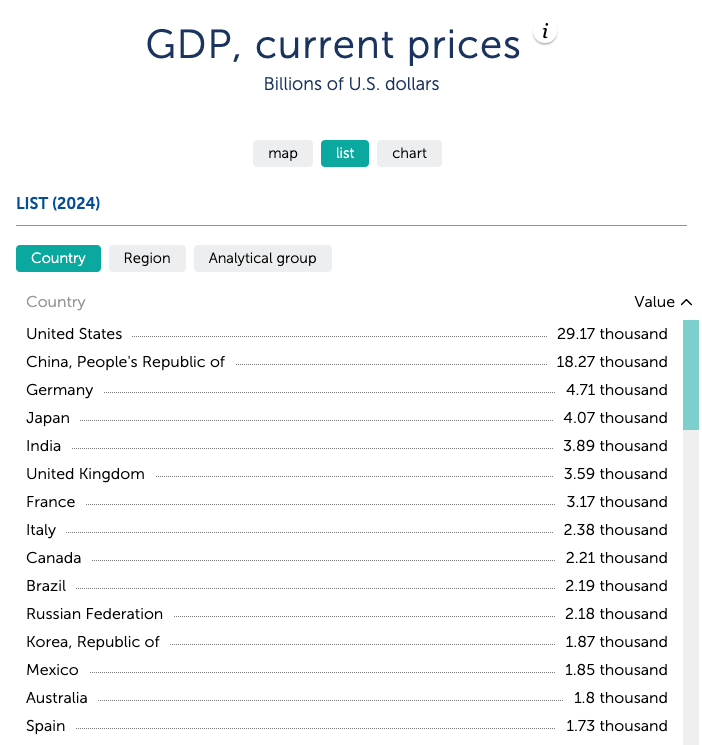Click the 1.87 thousand value

(616, 642)
